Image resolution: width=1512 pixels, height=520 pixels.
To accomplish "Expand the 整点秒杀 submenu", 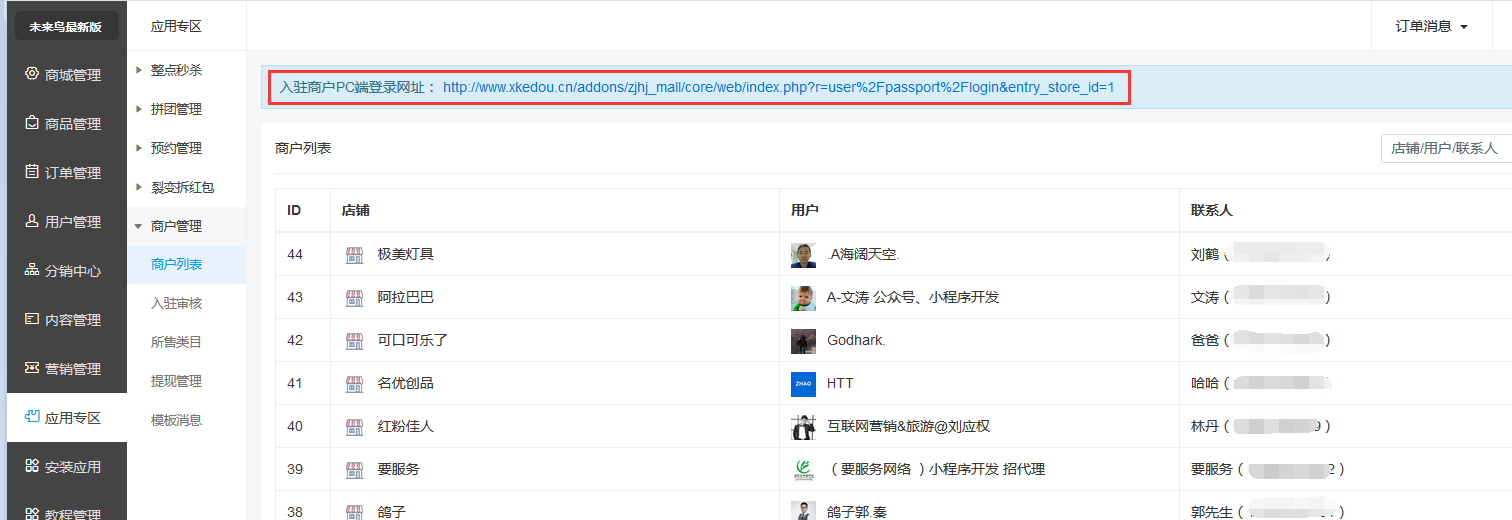I will coord(176,70).
